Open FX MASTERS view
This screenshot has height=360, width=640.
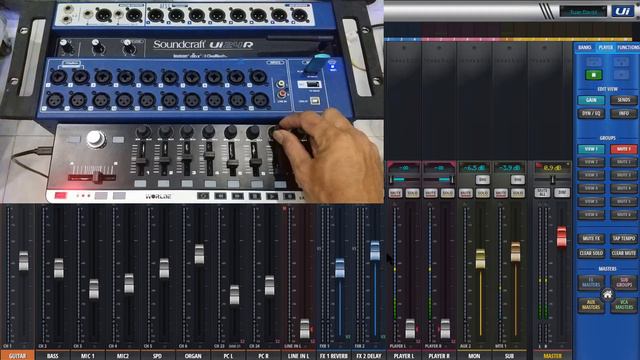[x=591, y=282]
